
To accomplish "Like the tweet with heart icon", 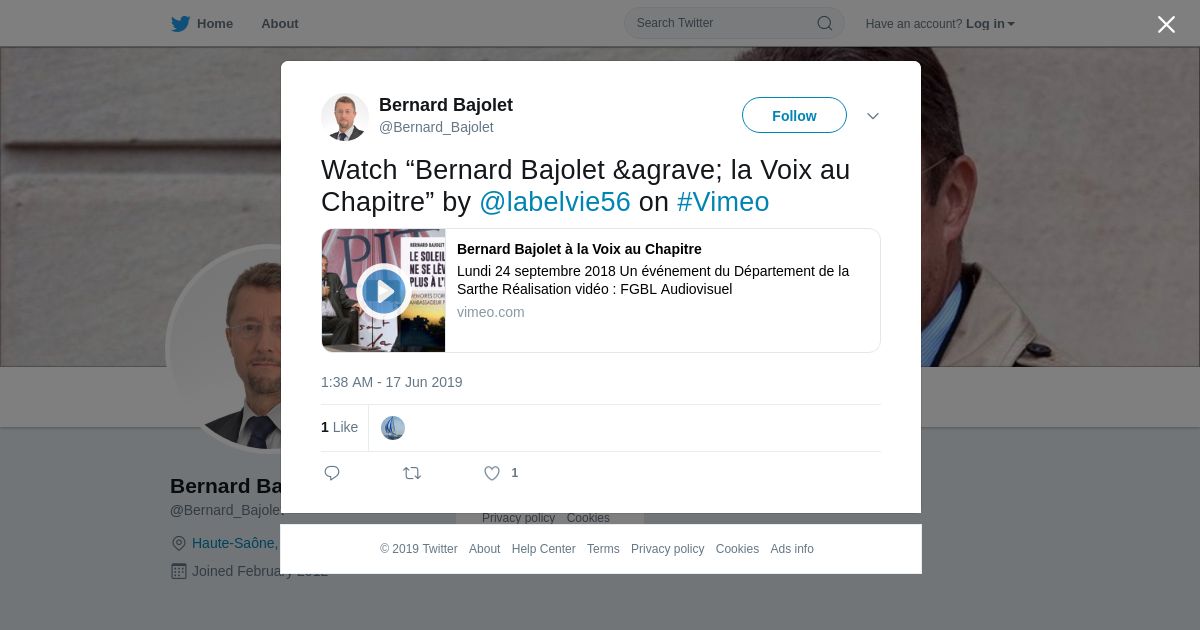I will coord(492,473).
